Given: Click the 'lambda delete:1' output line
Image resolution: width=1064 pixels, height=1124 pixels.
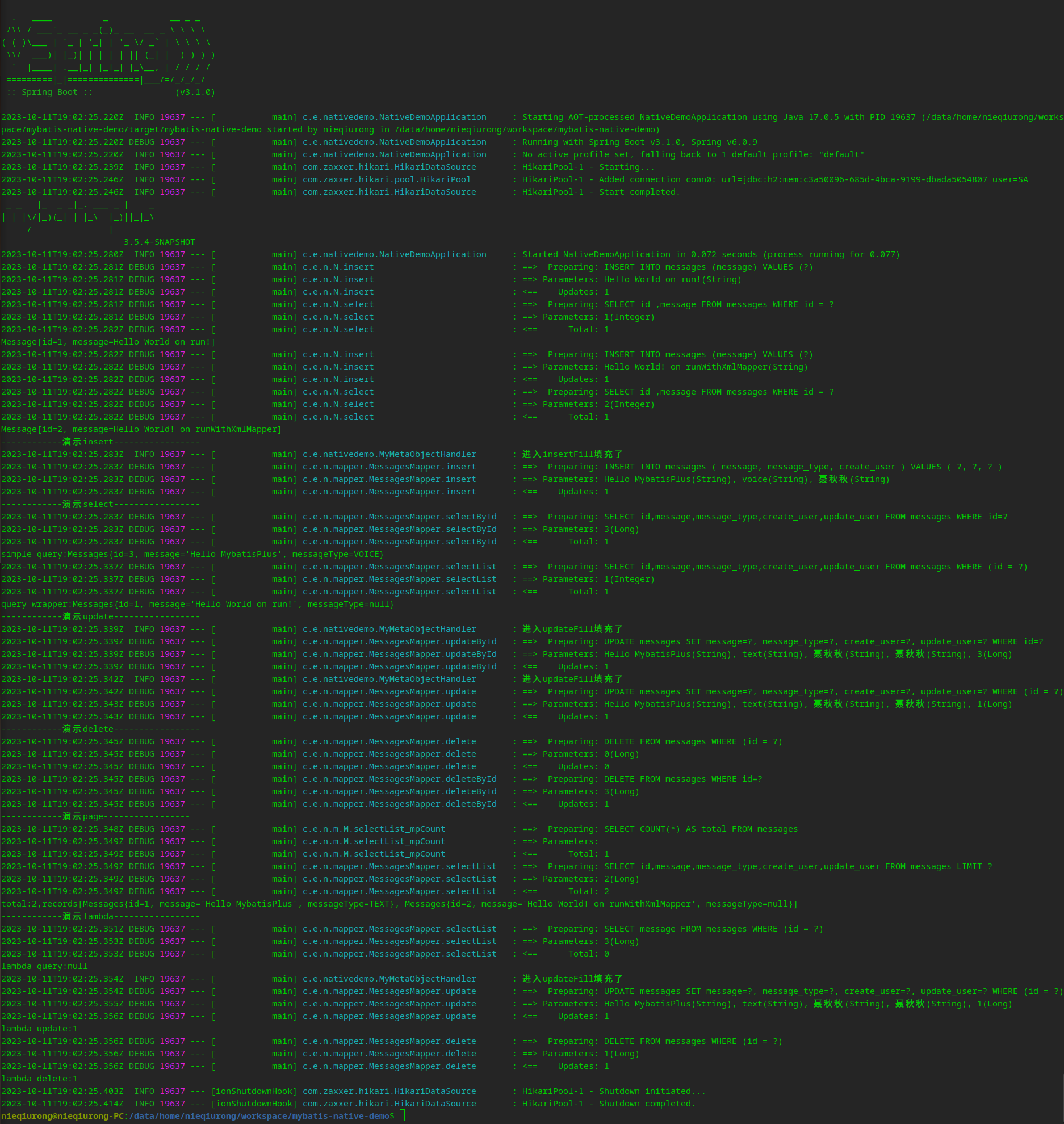Looking at the screenshot, I should (39, 1079).
